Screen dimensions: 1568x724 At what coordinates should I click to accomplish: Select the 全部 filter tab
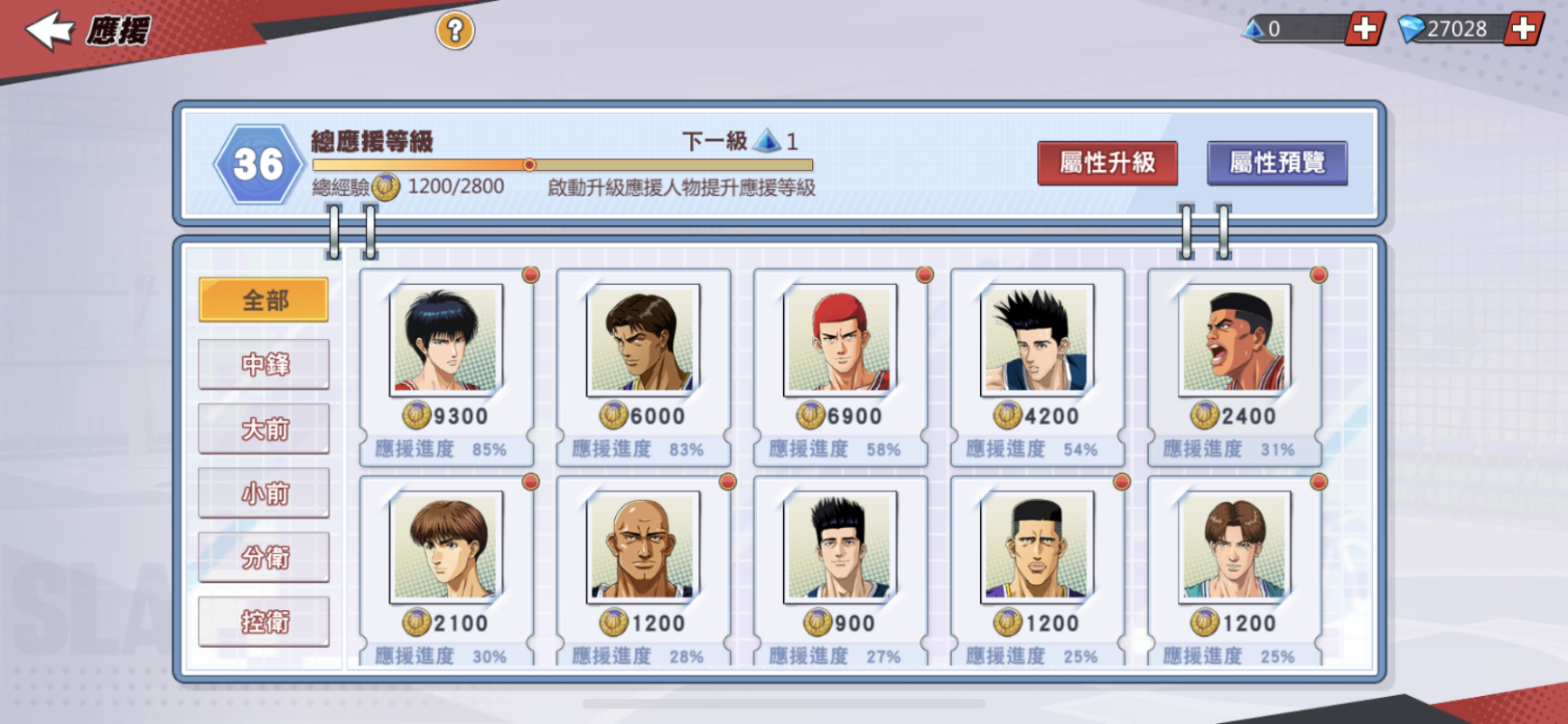tap(264, 300)
